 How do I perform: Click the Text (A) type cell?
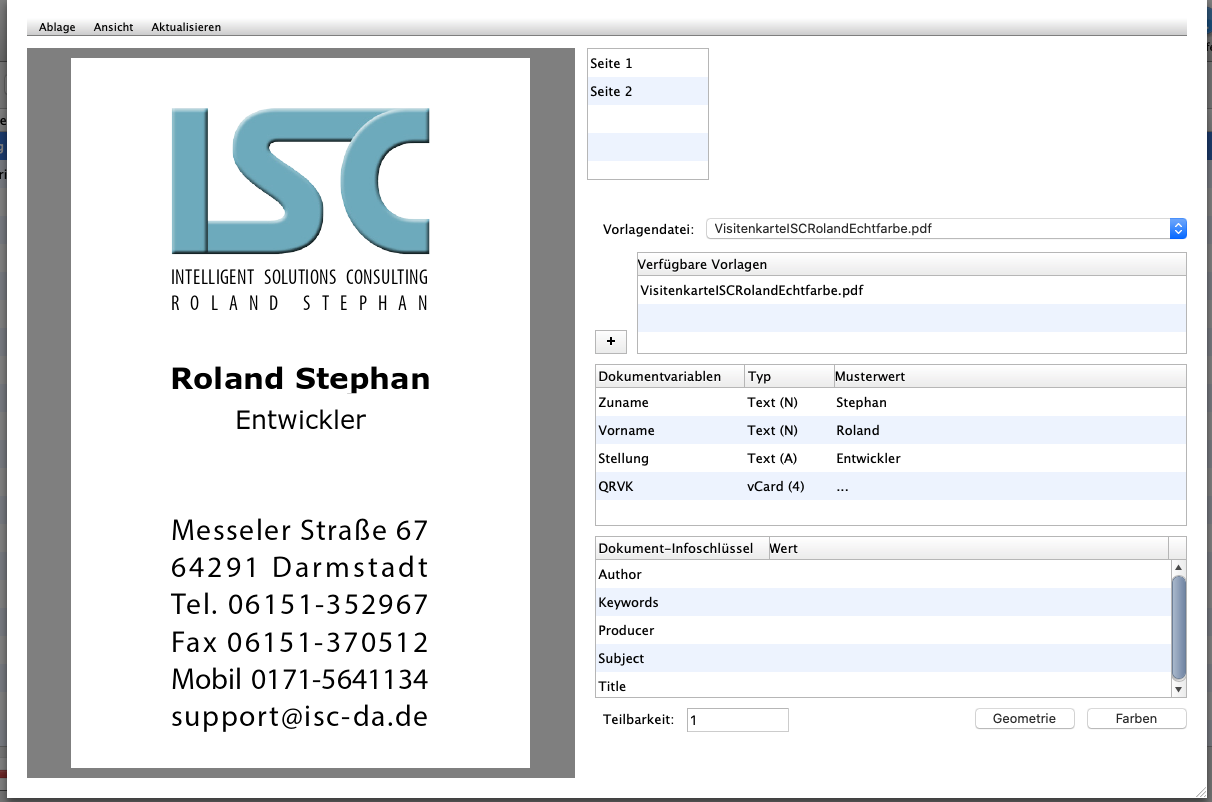pyautogui.click(x=773, y=458)
